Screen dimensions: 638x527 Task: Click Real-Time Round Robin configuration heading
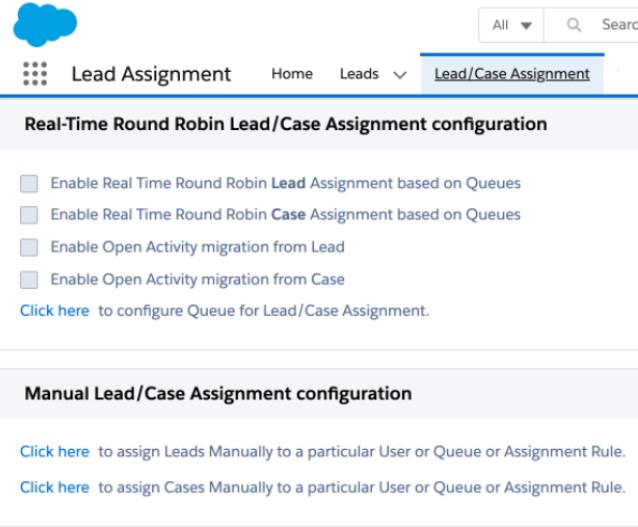(286, 124)
